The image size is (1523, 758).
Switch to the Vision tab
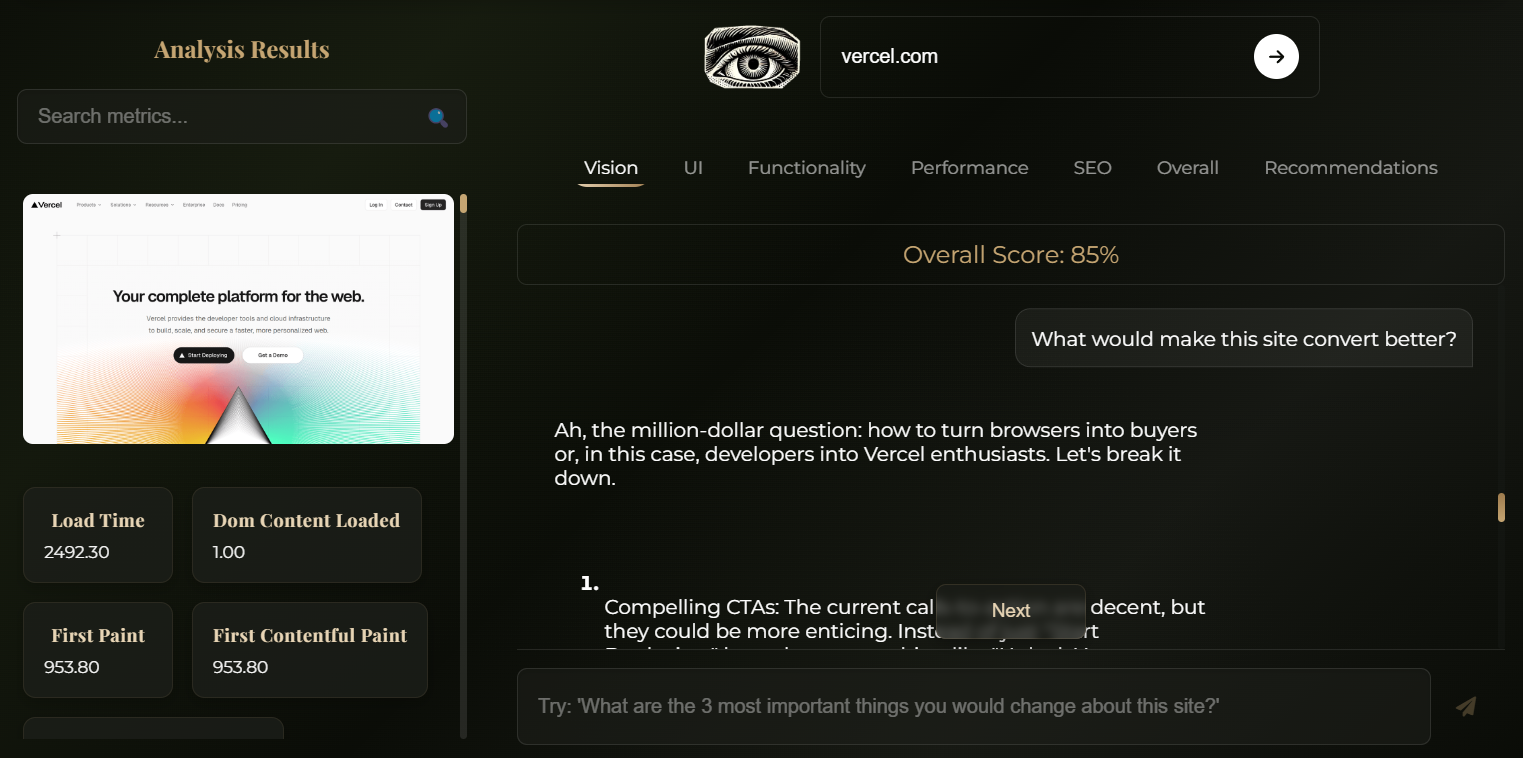611,168
